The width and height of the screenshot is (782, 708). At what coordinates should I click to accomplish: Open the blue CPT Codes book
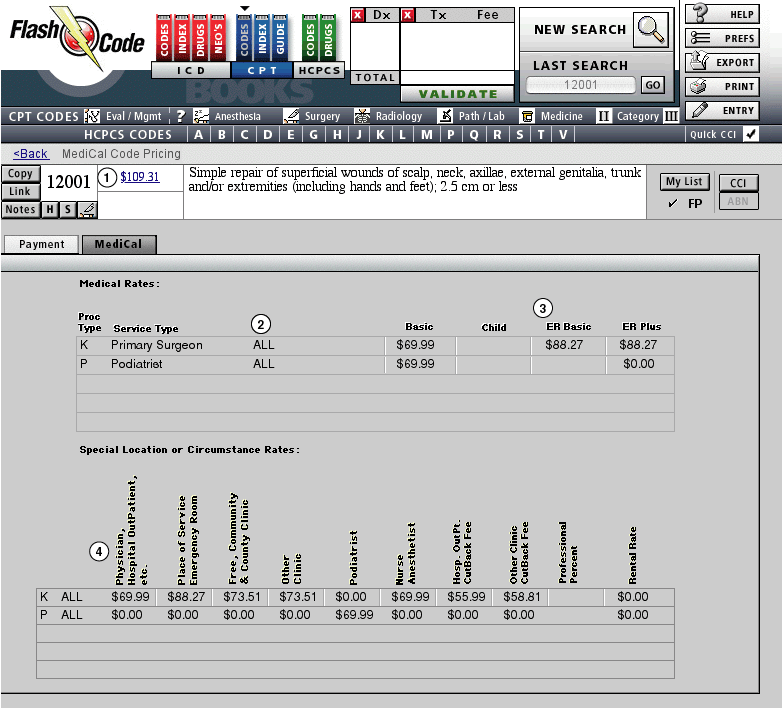click(244, 38)
